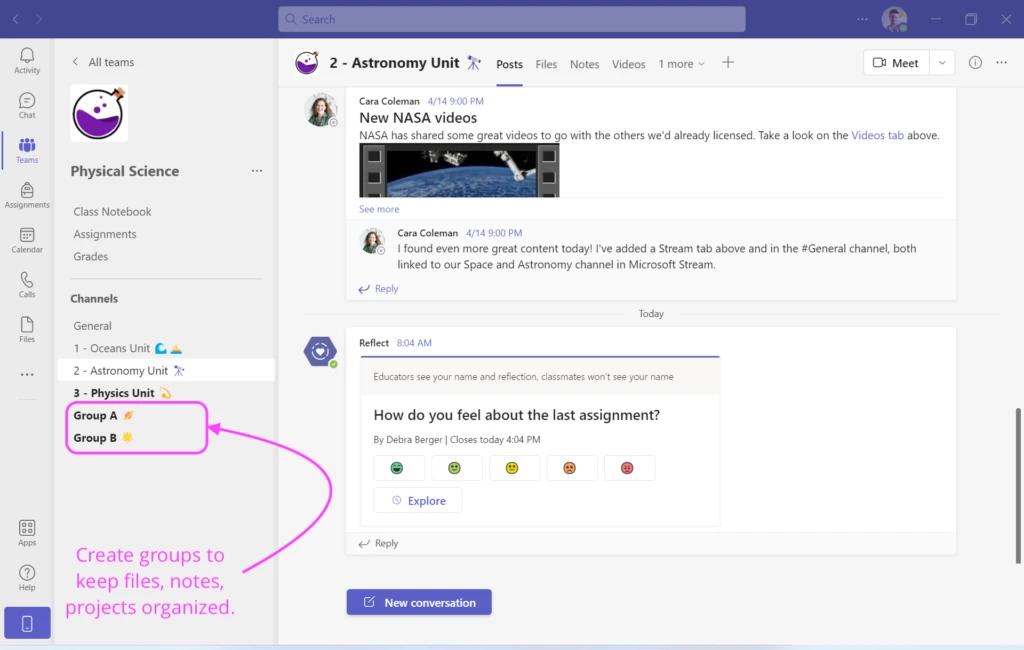Open the Physical Science team options menu

257,171
